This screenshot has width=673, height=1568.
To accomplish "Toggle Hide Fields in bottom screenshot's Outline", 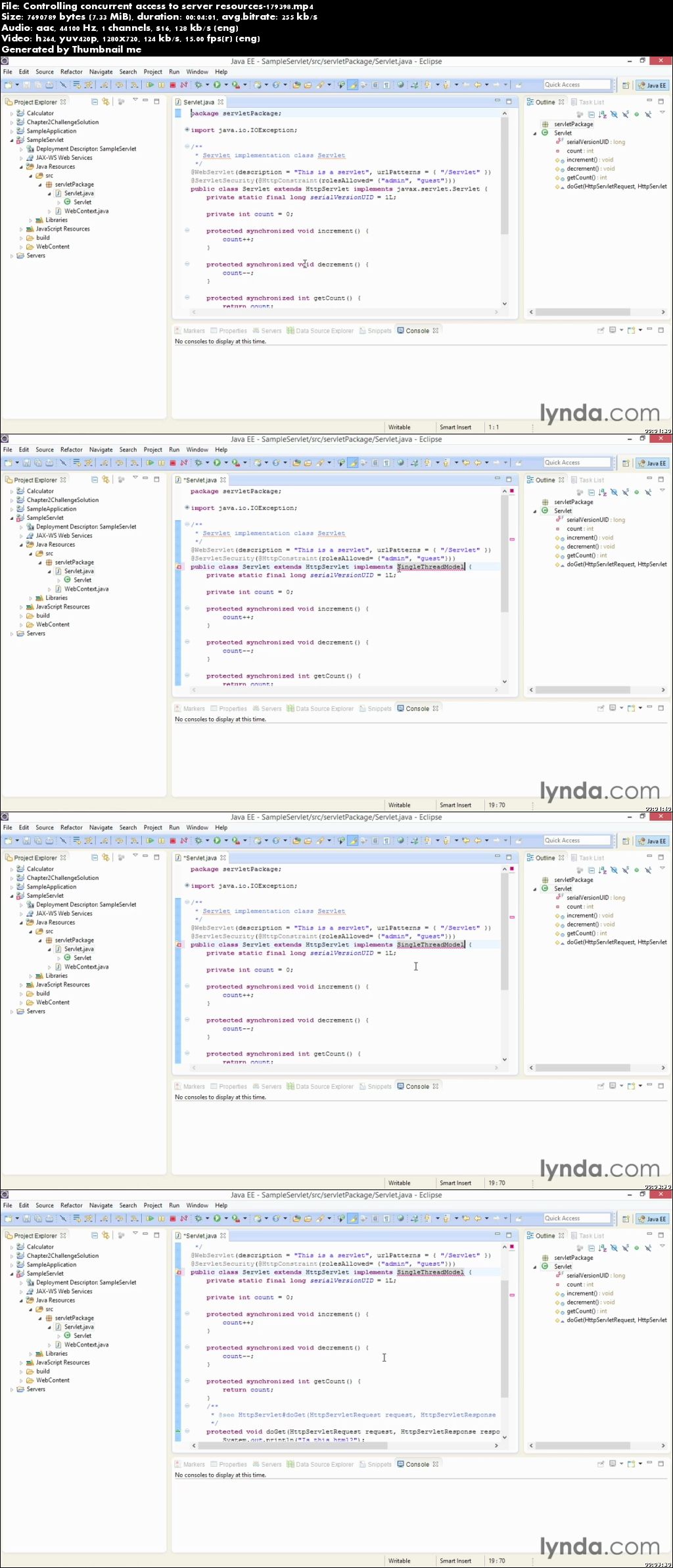I will [614, 1248].
